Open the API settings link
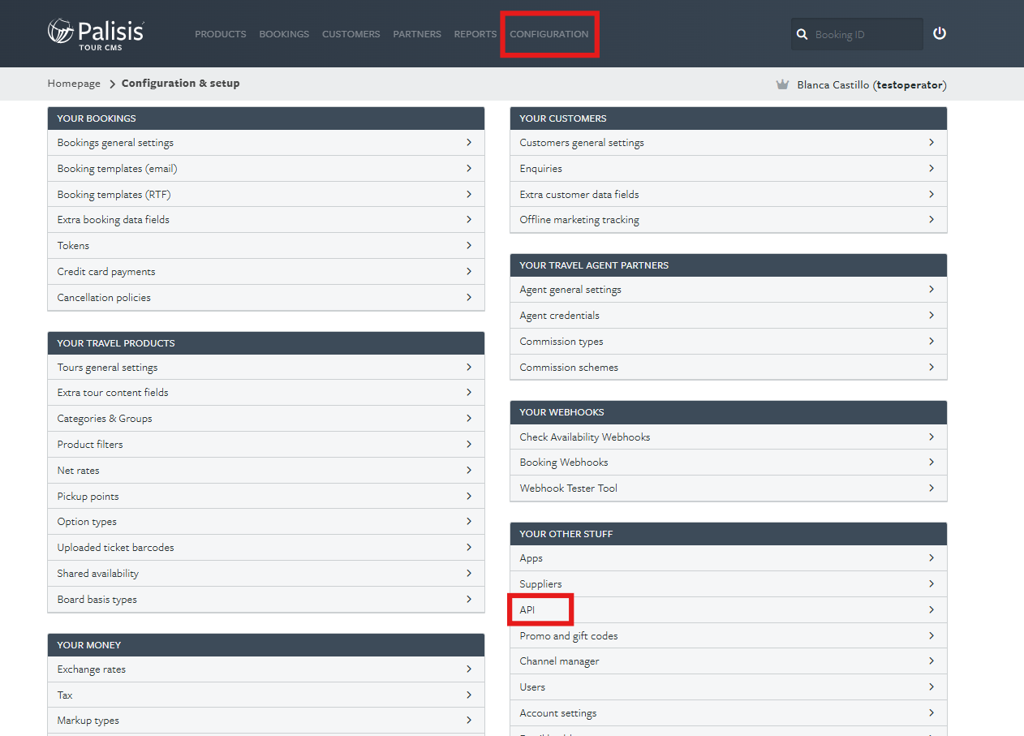Image resolution: width=1024 pixels, height=736 pixels. tap(528, 610)
